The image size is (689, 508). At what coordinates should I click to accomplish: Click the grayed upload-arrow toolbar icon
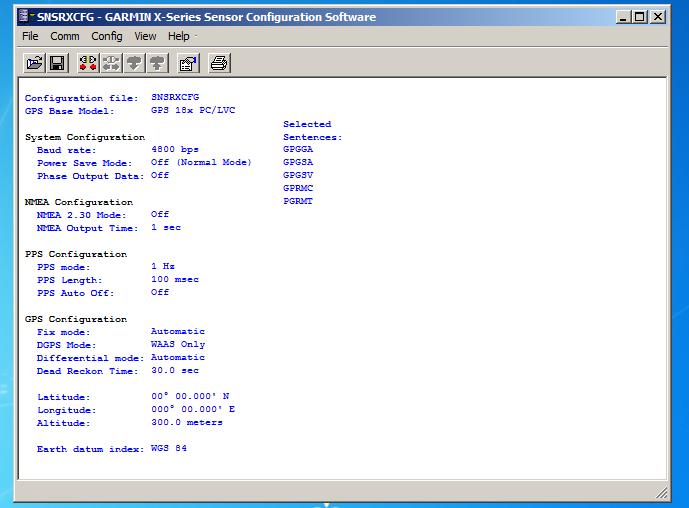coord(157,63)
